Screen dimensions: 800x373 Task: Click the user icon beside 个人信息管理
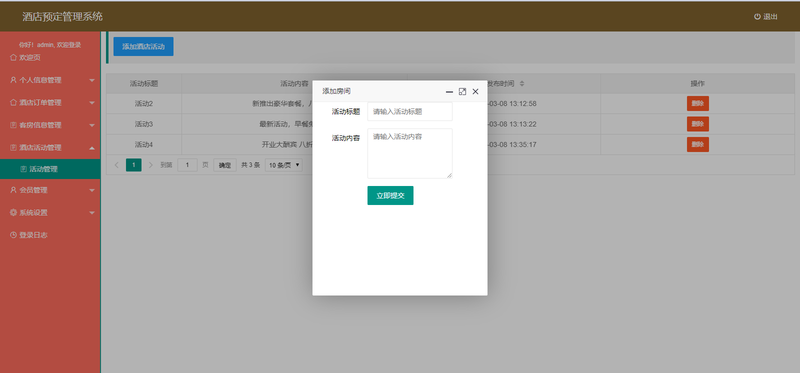pos(13,80)
